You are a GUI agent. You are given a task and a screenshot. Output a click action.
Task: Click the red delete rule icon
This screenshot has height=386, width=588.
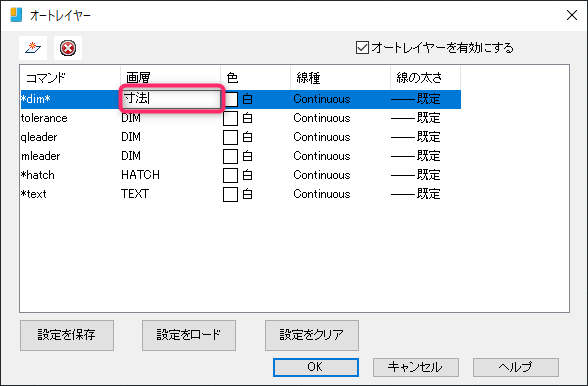click(68, 48)
